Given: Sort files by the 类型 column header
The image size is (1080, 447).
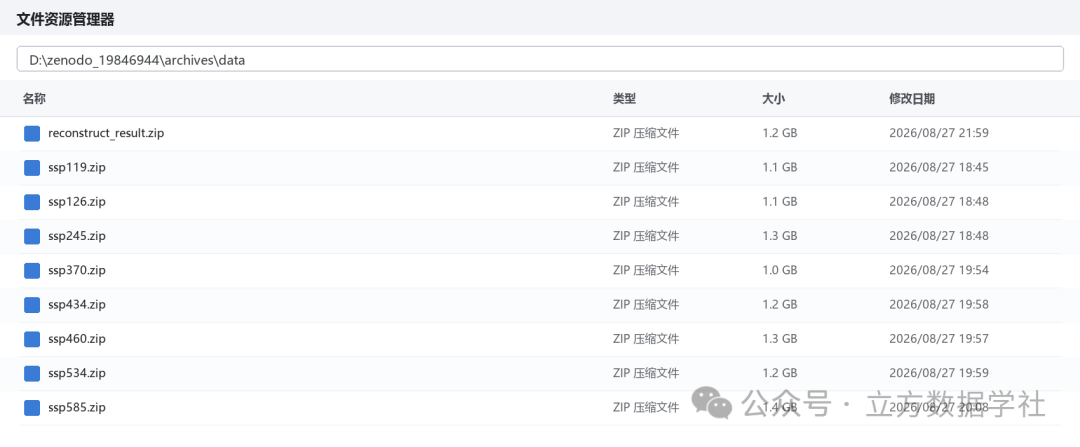Looking at the screenshot, I should pyautogui.click(x=624, y=99).
